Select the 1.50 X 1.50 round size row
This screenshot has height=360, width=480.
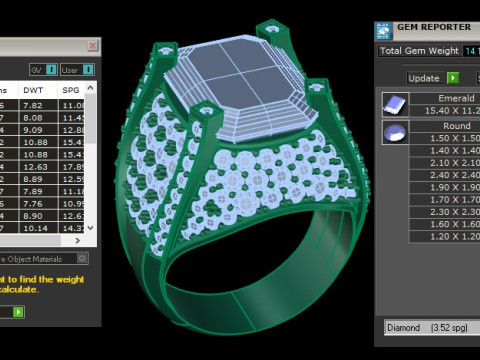(x=445, y=138)
